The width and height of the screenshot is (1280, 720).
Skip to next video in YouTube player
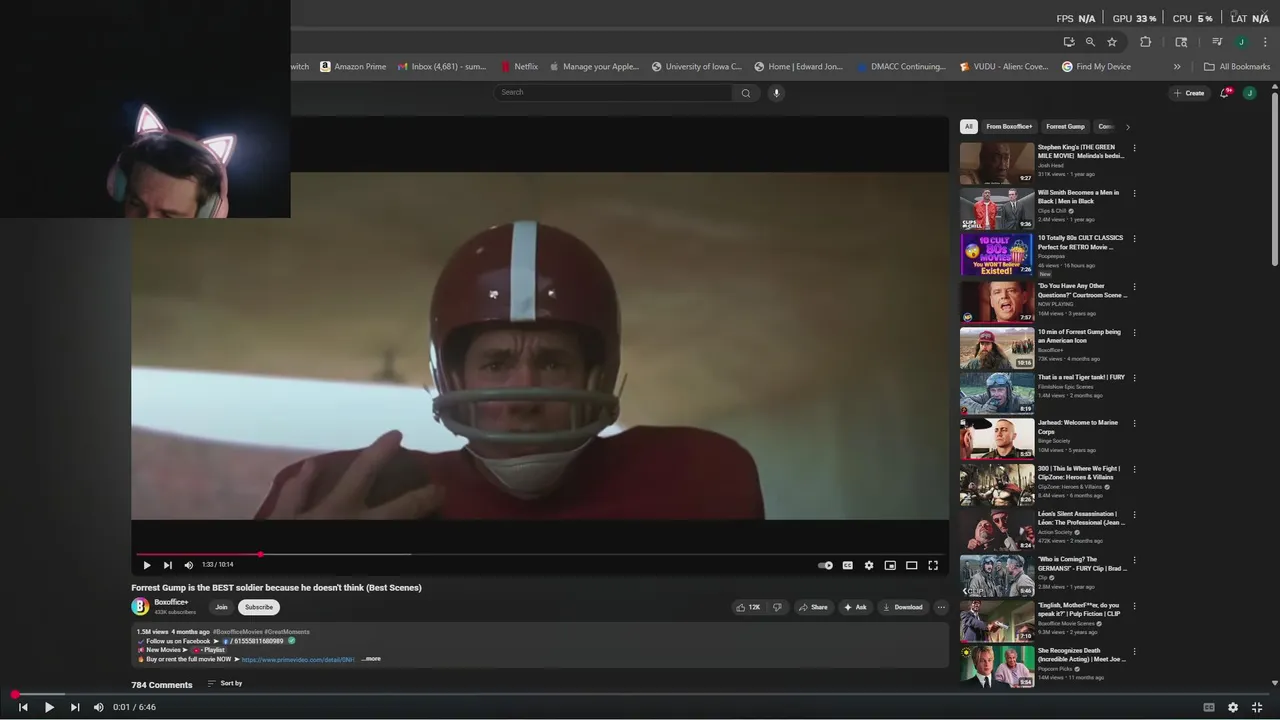click(168, 565)
